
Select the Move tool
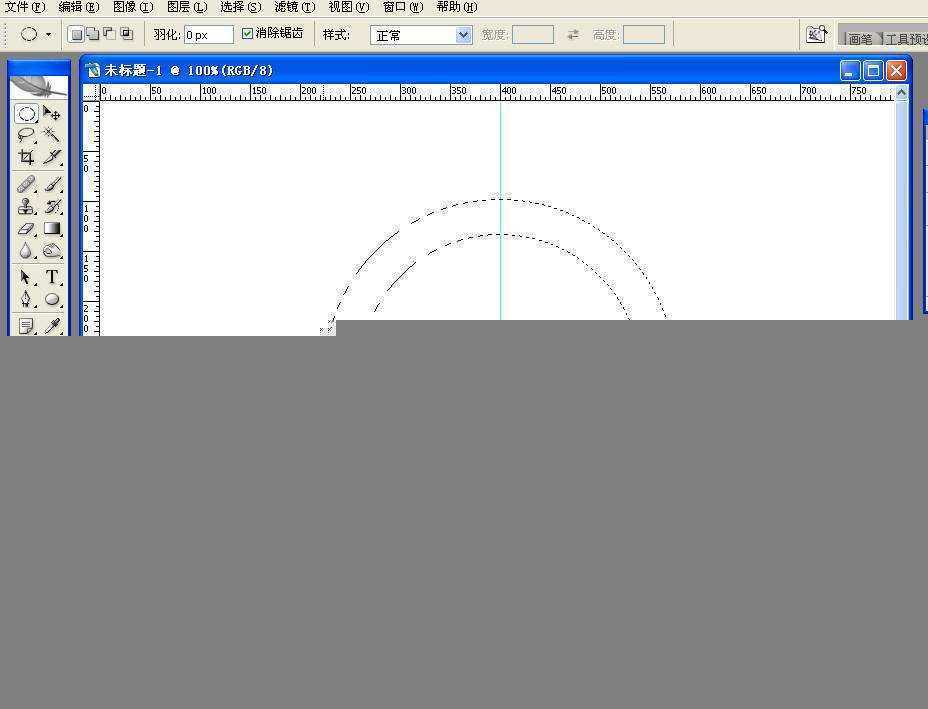(x=51, y=113)
